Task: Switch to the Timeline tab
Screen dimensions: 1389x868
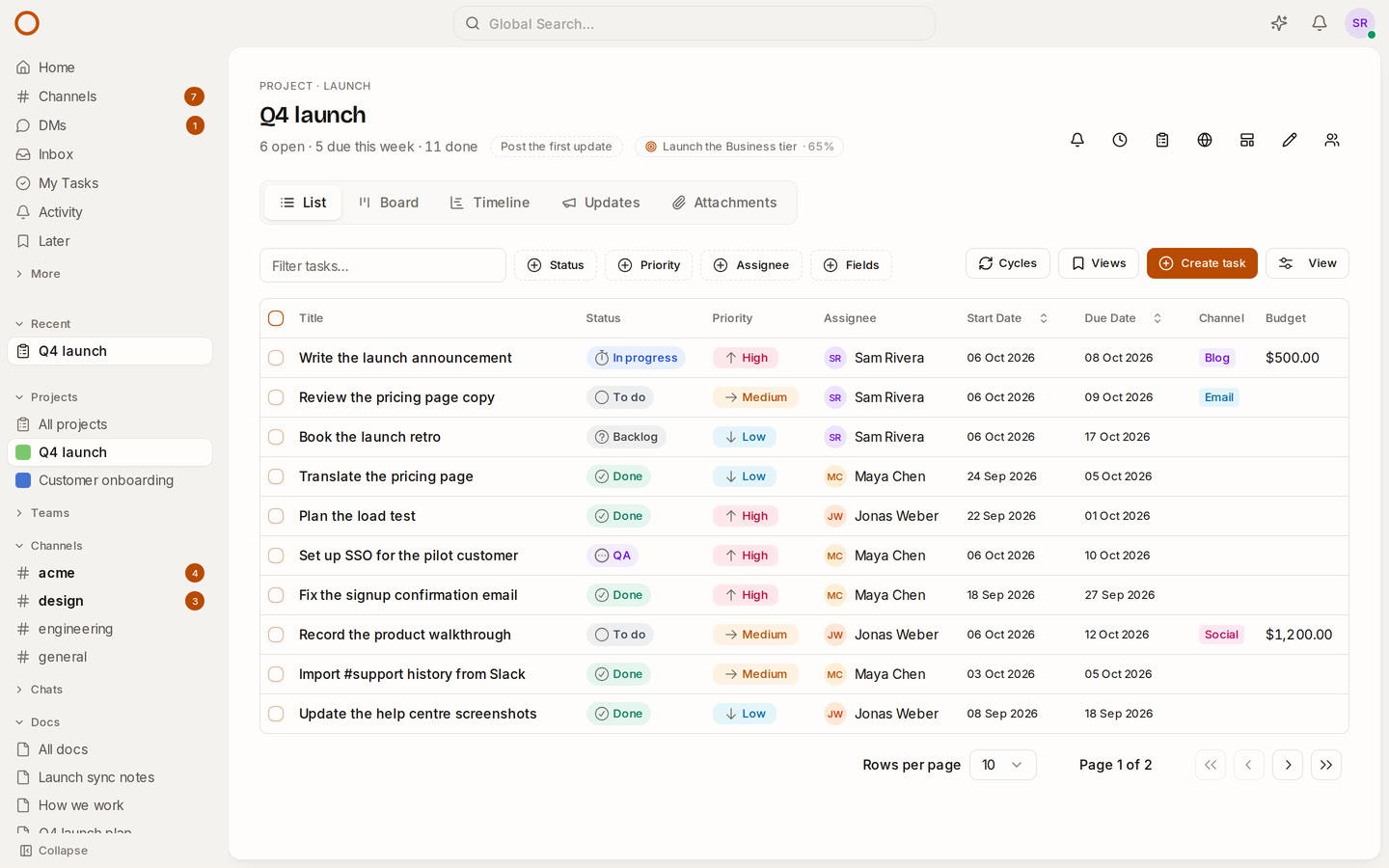Action: [x=490, y=203]
